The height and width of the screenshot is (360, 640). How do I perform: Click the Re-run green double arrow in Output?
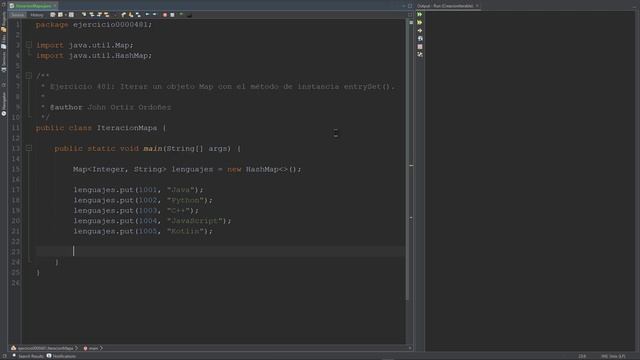pyautogui.click(x=420, y=14)
